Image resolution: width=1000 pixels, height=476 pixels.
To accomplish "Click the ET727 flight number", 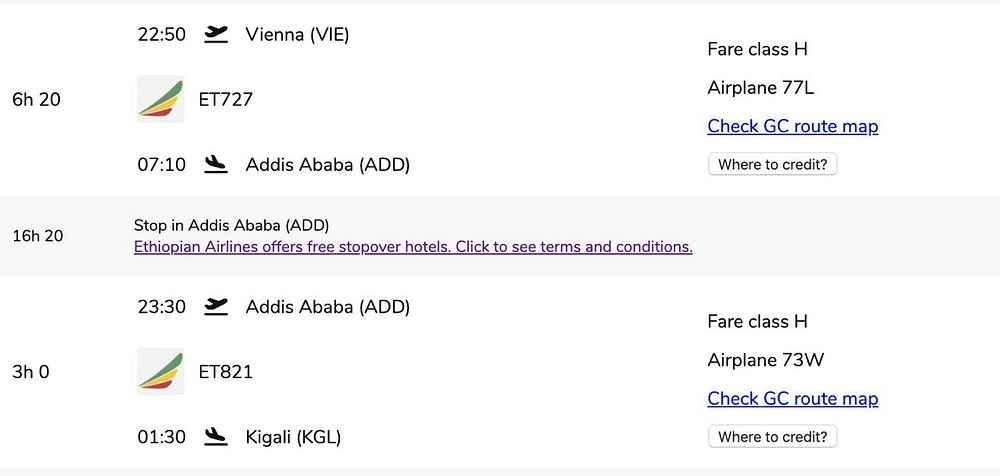I will [226, 99].
